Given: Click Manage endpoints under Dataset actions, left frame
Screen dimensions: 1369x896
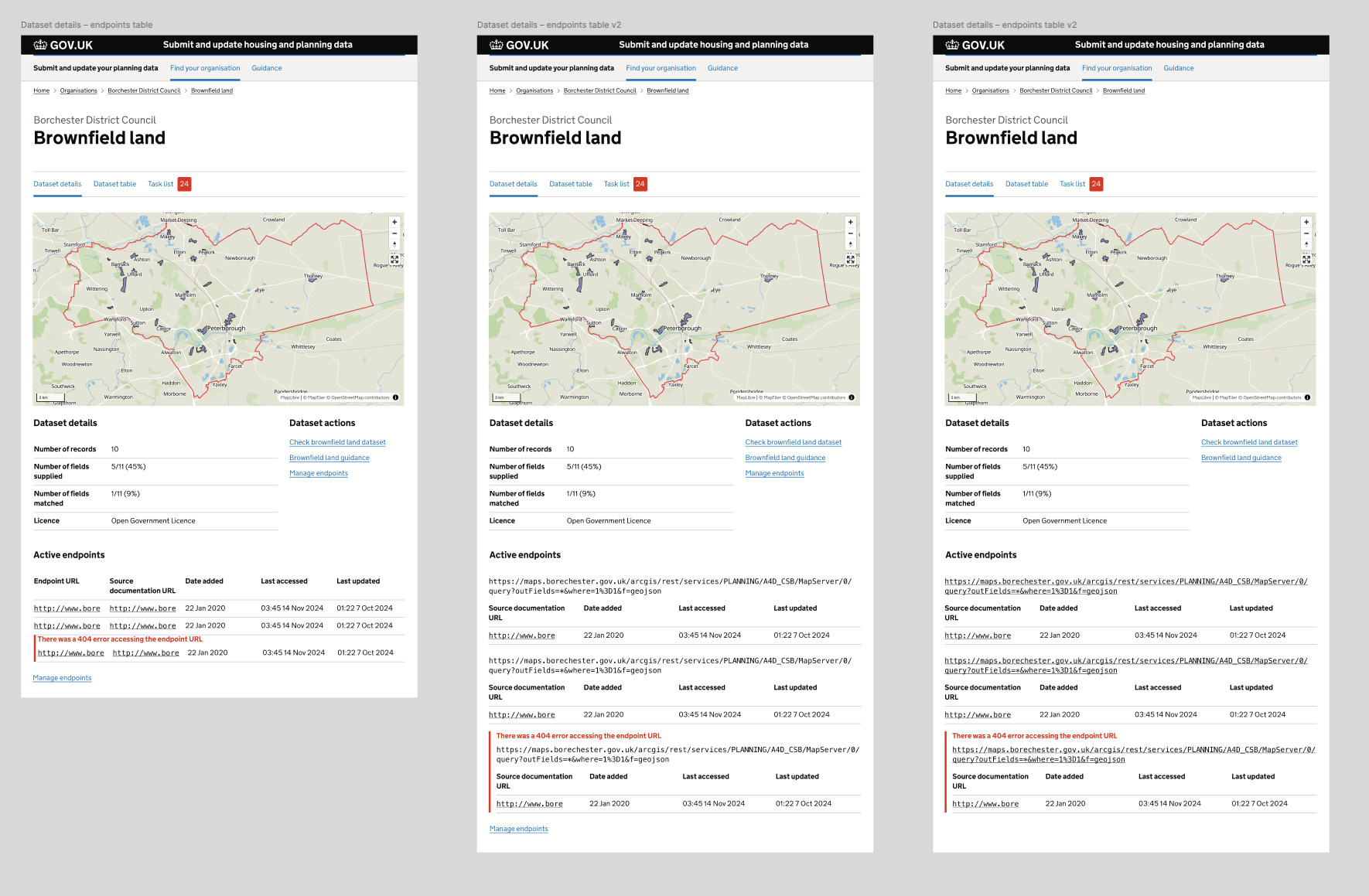Looking at the screenshot, I should tap(319, 473).
